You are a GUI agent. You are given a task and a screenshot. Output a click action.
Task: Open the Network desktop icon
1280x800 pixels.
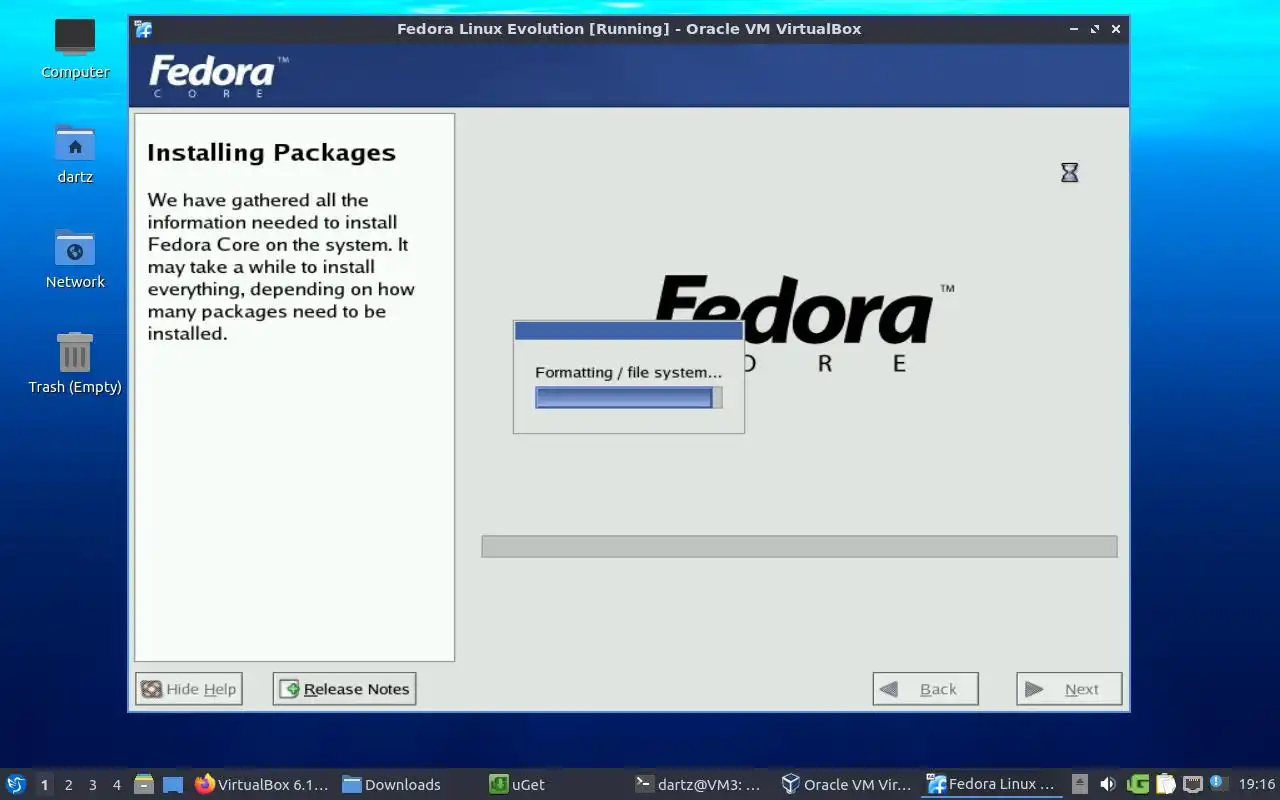75,258
